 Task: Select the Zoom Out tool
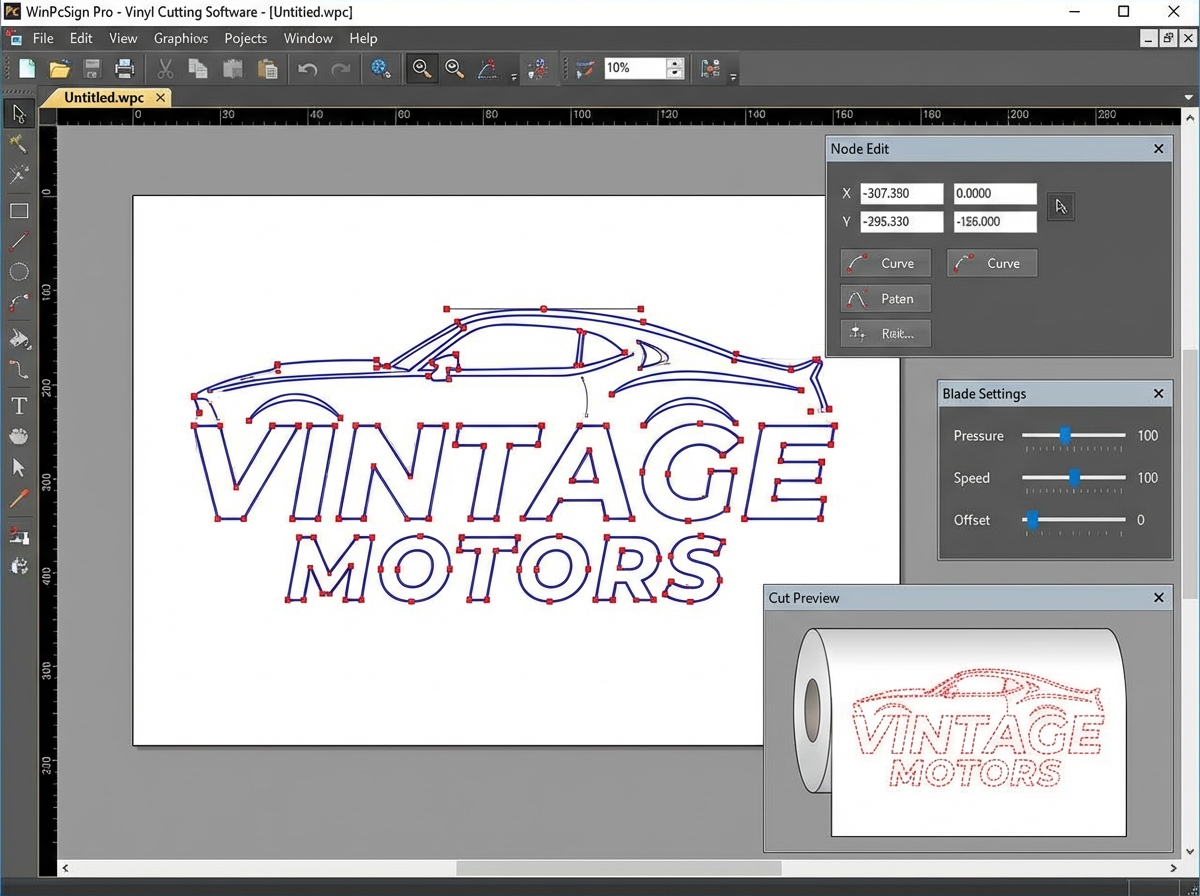point(454,68)
